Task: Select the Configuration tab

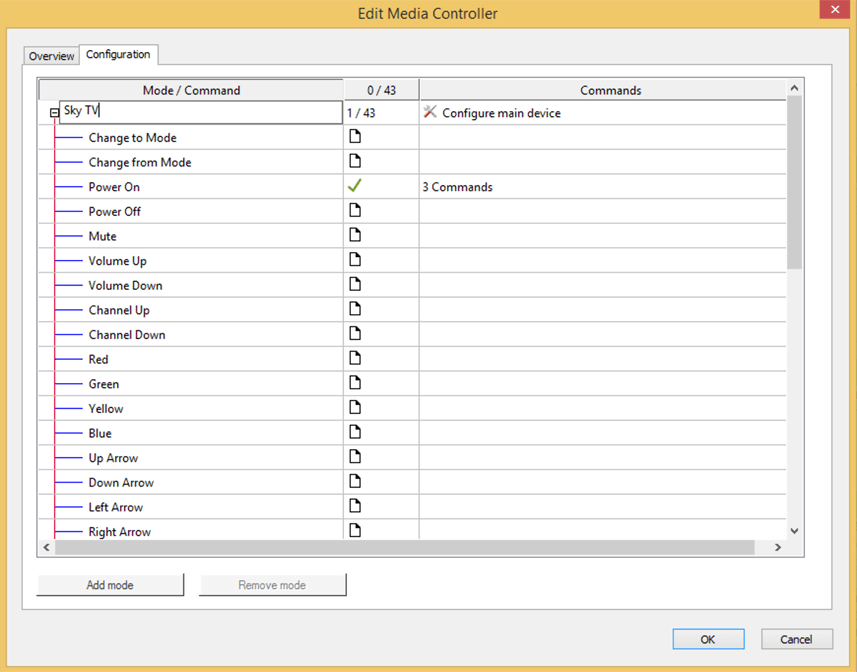Action: tap(118, 55)
